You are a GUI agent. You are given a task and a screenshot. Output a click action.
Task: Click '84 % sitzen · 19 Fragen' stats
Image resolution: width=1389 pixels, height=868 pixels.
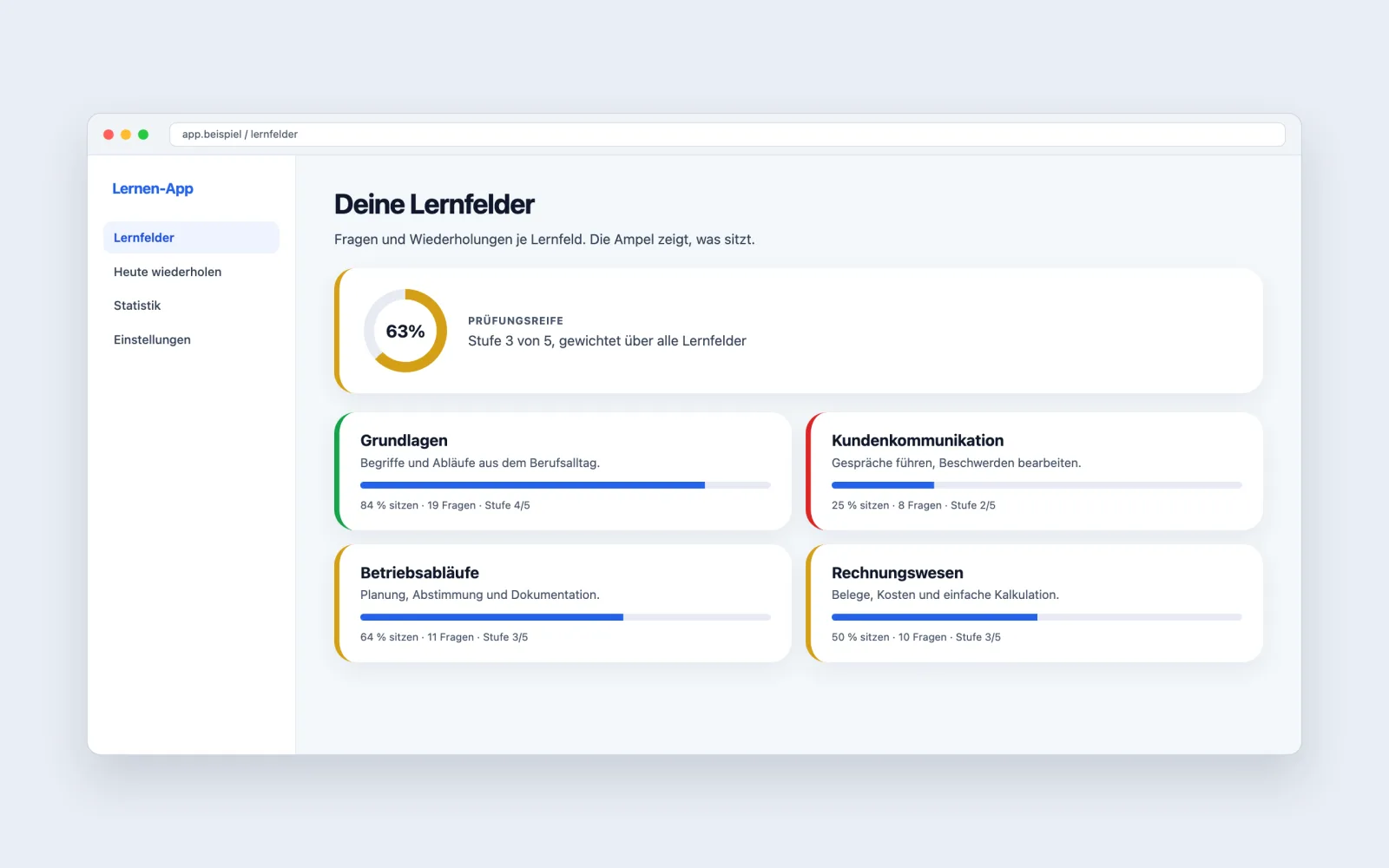[x=418, y=505]
